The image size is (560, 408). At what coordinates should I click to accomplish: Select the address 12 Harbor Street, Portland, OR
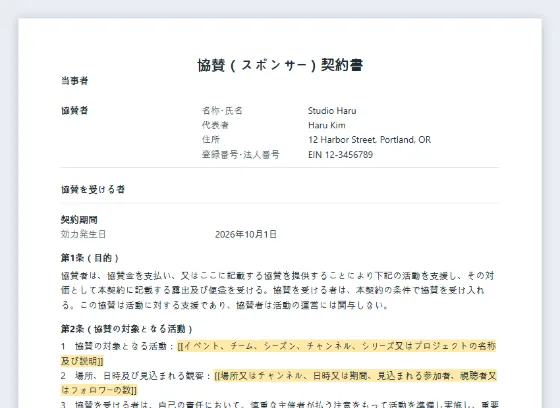tap(369, 140)
